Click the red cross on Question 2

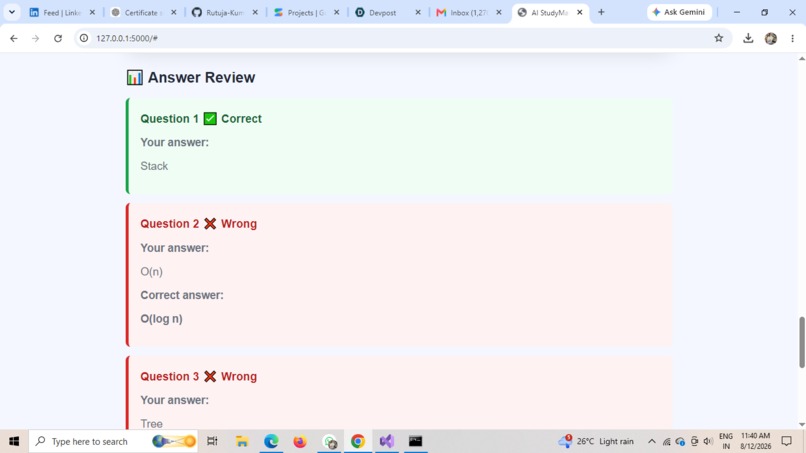point(210,224)
